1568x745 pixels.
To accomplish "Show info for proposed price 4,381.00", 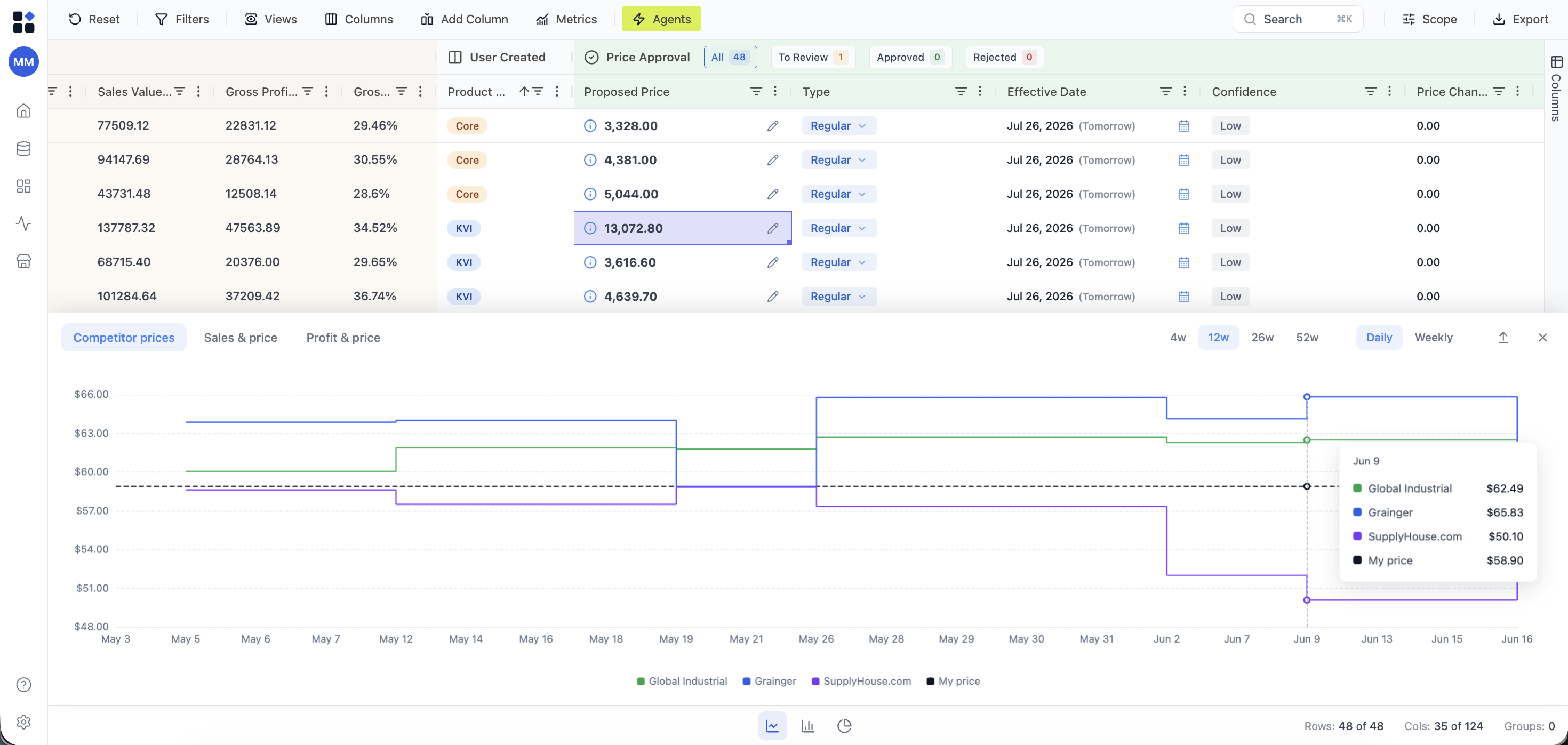I will pyautogui.click(x=590, y=160).
